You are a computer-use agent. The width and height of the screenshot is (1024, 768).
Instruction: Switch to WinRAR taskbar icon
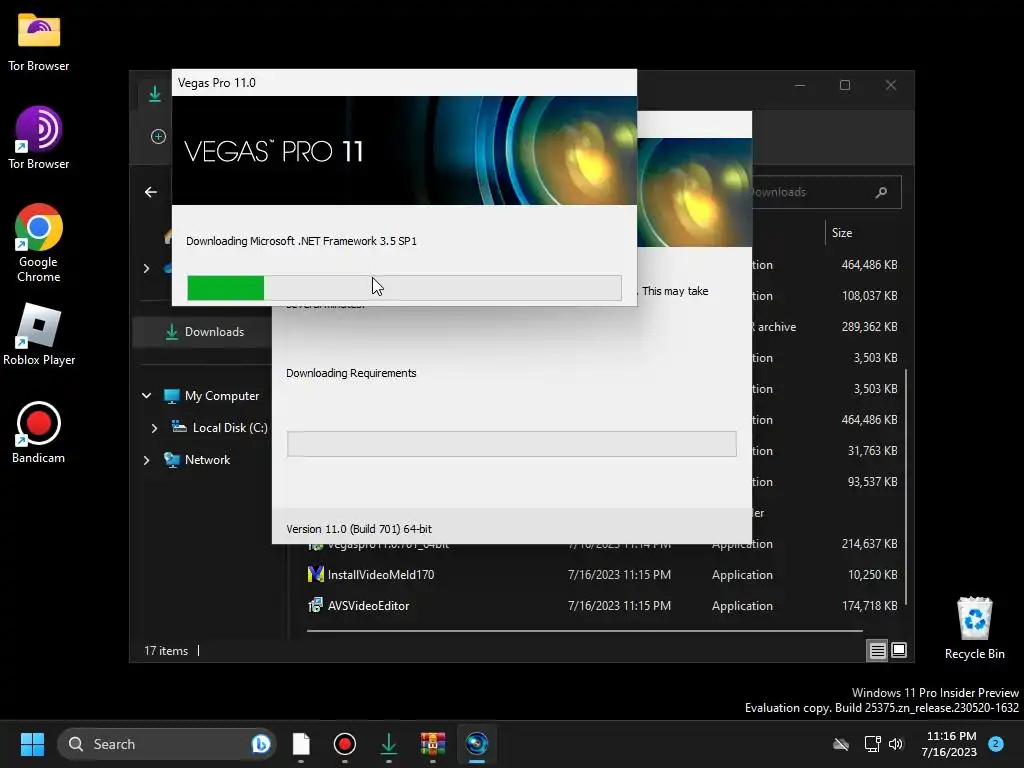pyautogui.click(x=432, y=744)
